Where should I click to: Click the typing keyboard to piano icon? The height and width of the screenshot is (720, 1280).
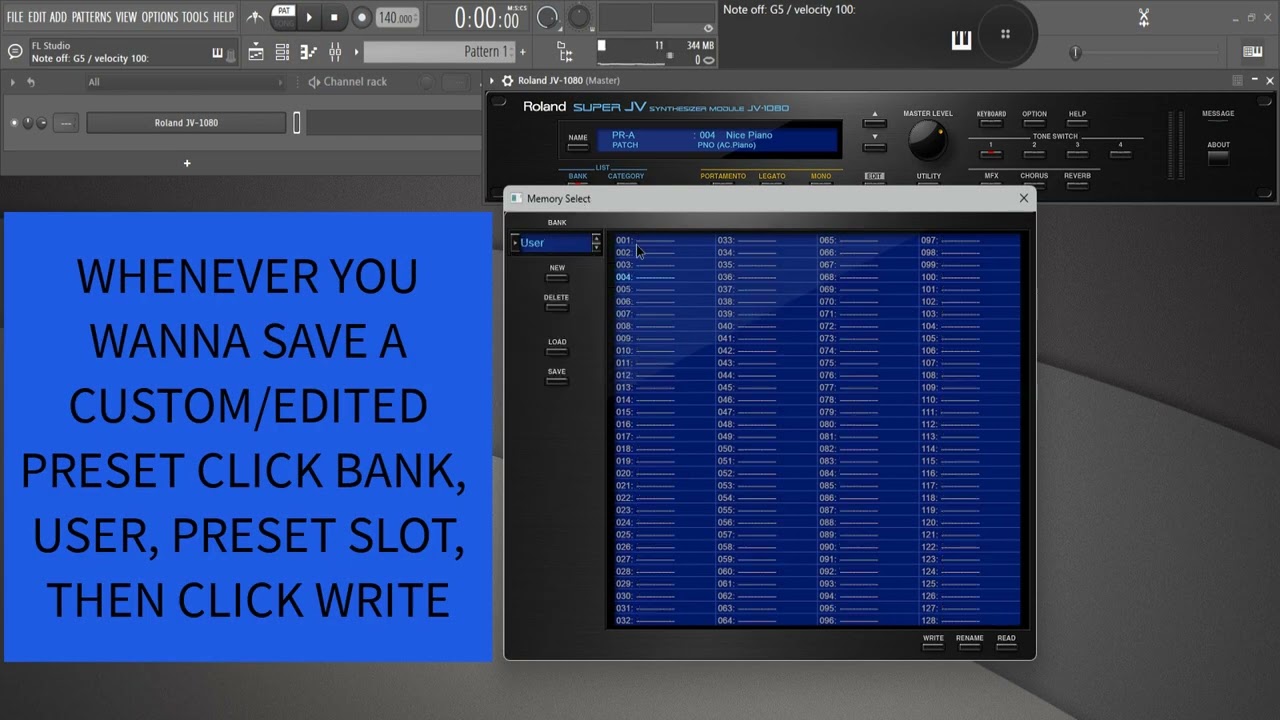[217, 52]
